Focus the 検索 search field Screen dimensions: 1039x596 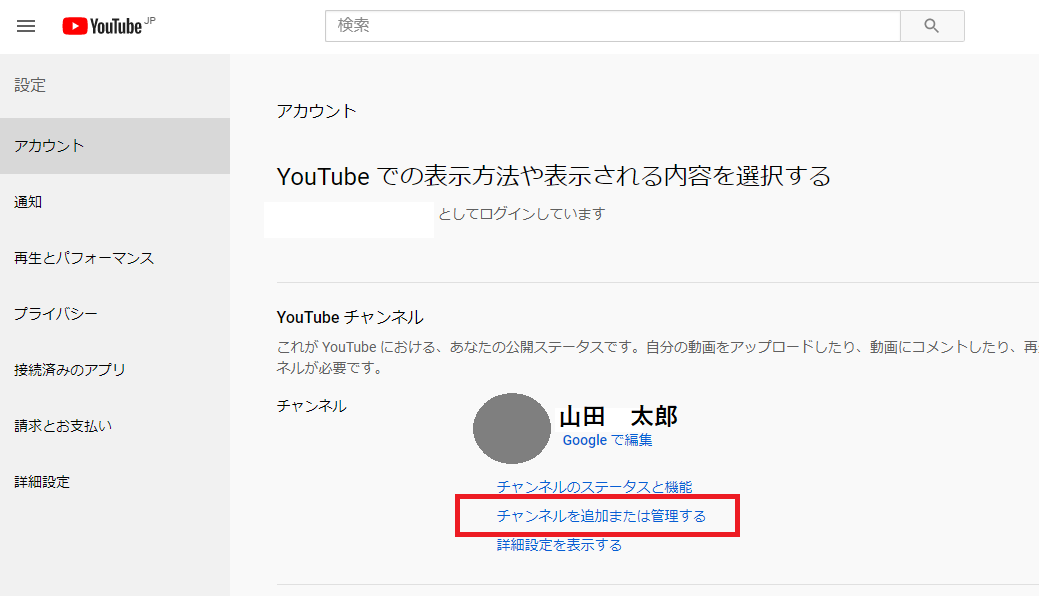(x=612, y=26)
